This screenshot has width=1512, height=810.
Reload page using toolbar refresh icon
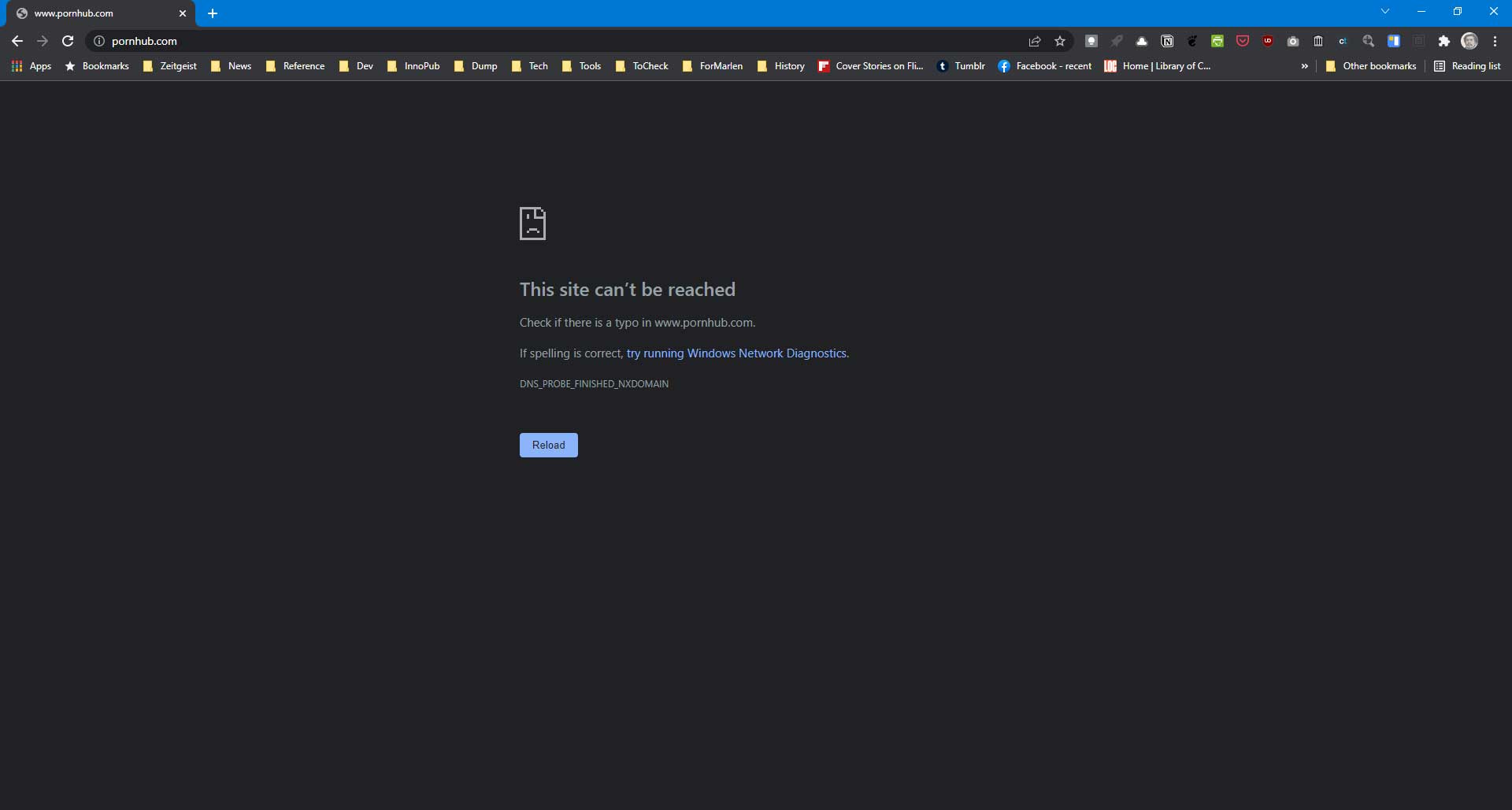[68, 41]
